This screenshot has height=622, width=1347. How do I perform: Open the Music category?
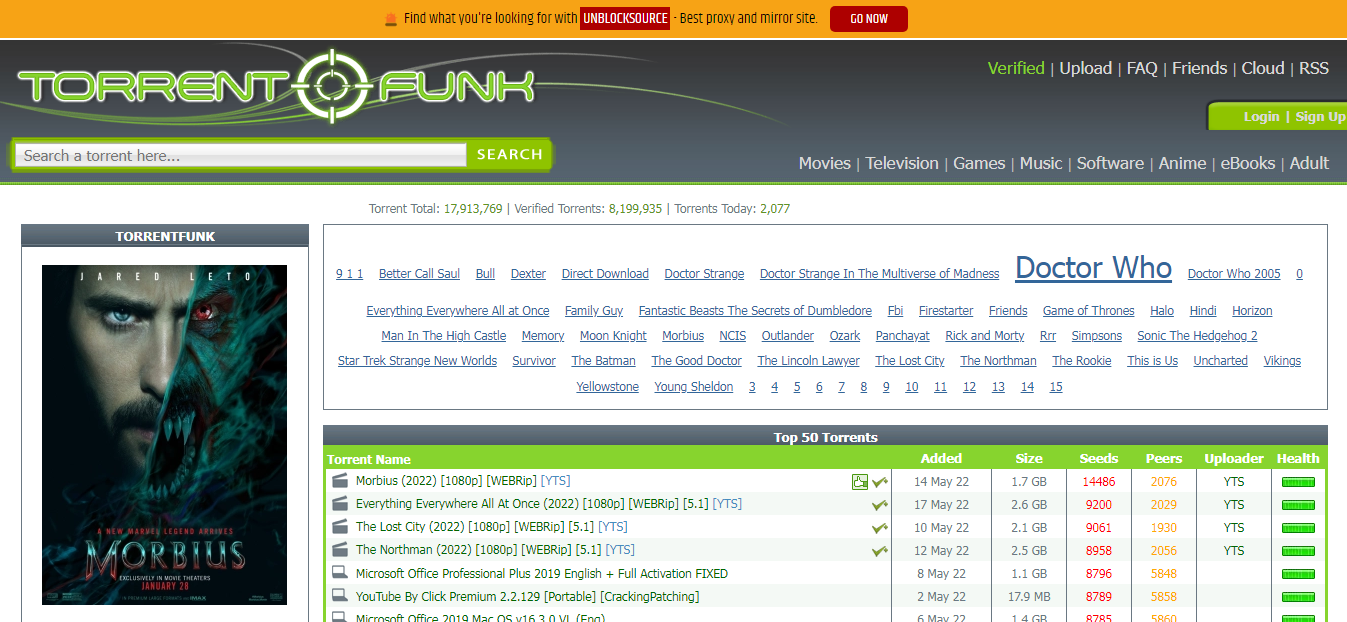(x=1041, y=163)
